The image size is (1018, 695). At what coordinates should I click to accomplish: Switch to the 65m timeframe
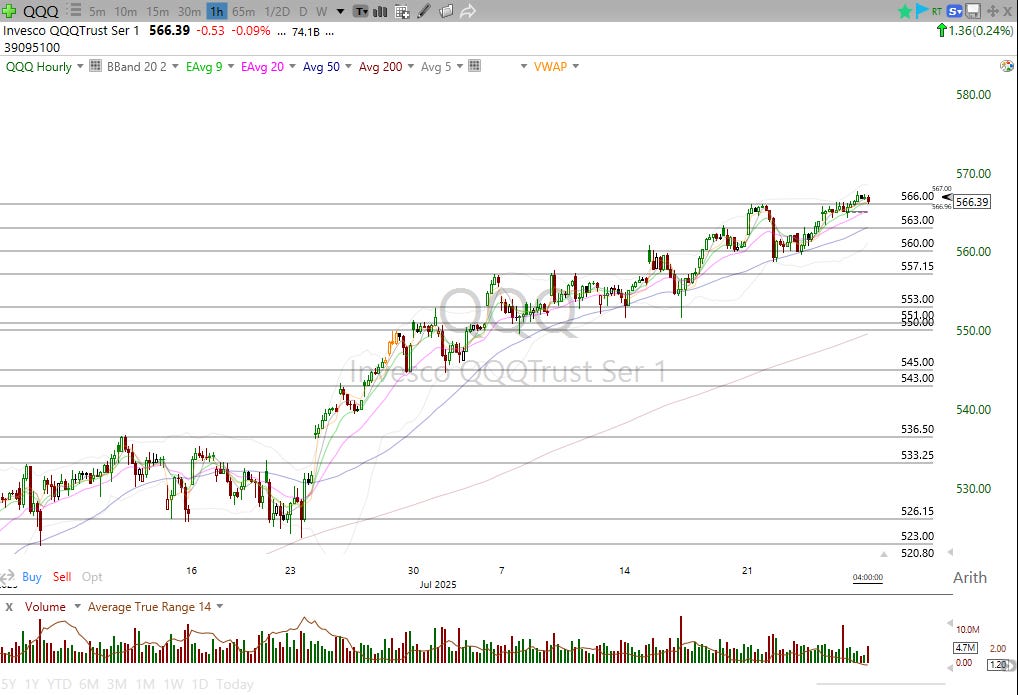(243, 11)
